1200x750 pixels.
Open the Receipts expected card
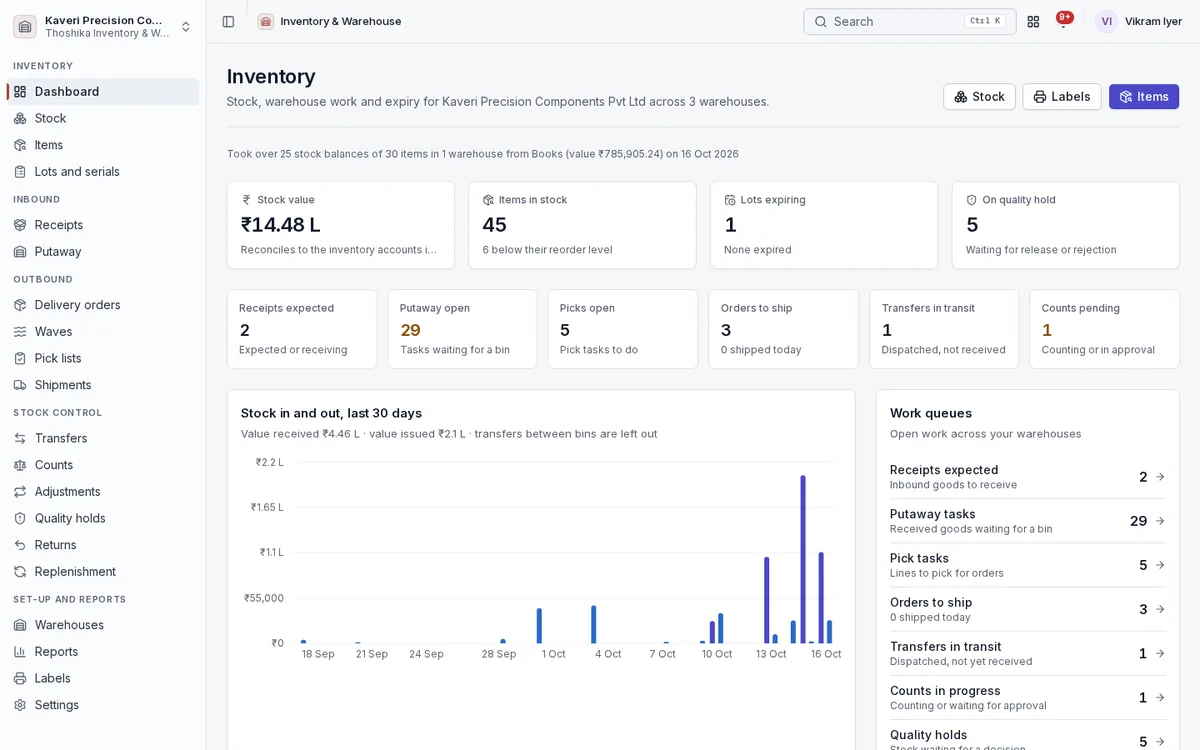click(x=302, y=329)
